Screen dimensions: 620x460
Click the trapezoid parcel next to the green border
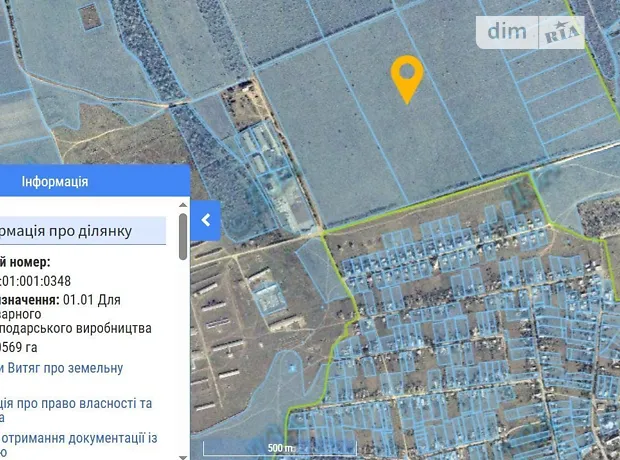point(321,270)
